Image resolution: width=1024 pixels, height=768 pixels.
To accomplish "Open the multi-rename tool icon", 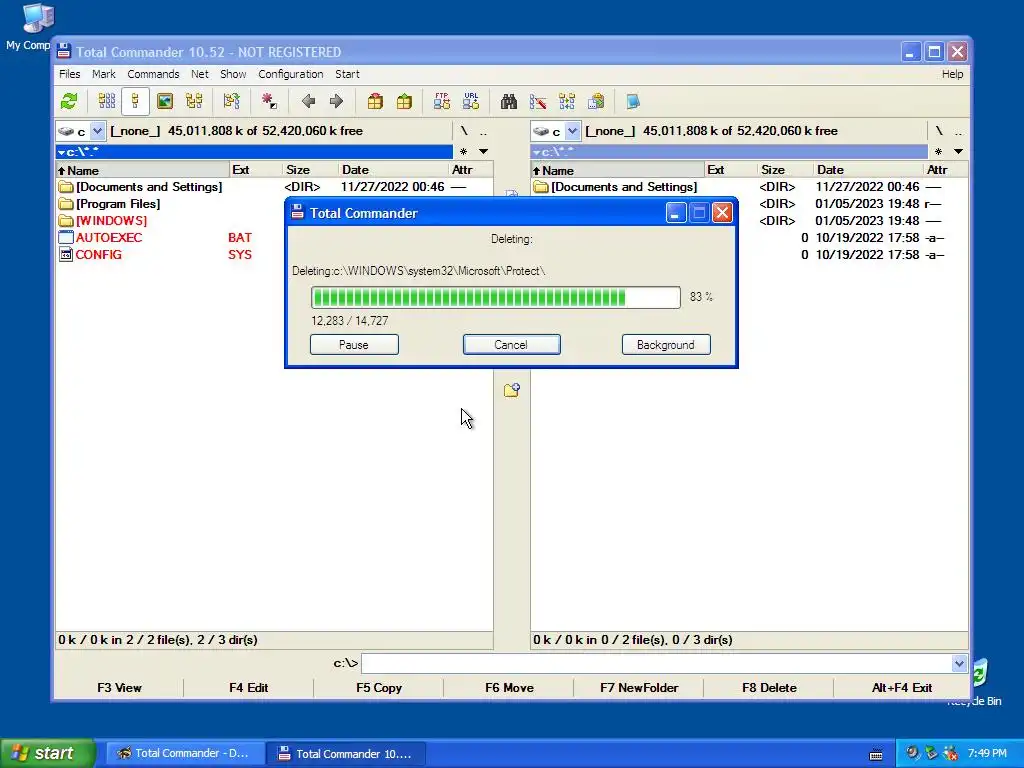I will coord(538,101).
